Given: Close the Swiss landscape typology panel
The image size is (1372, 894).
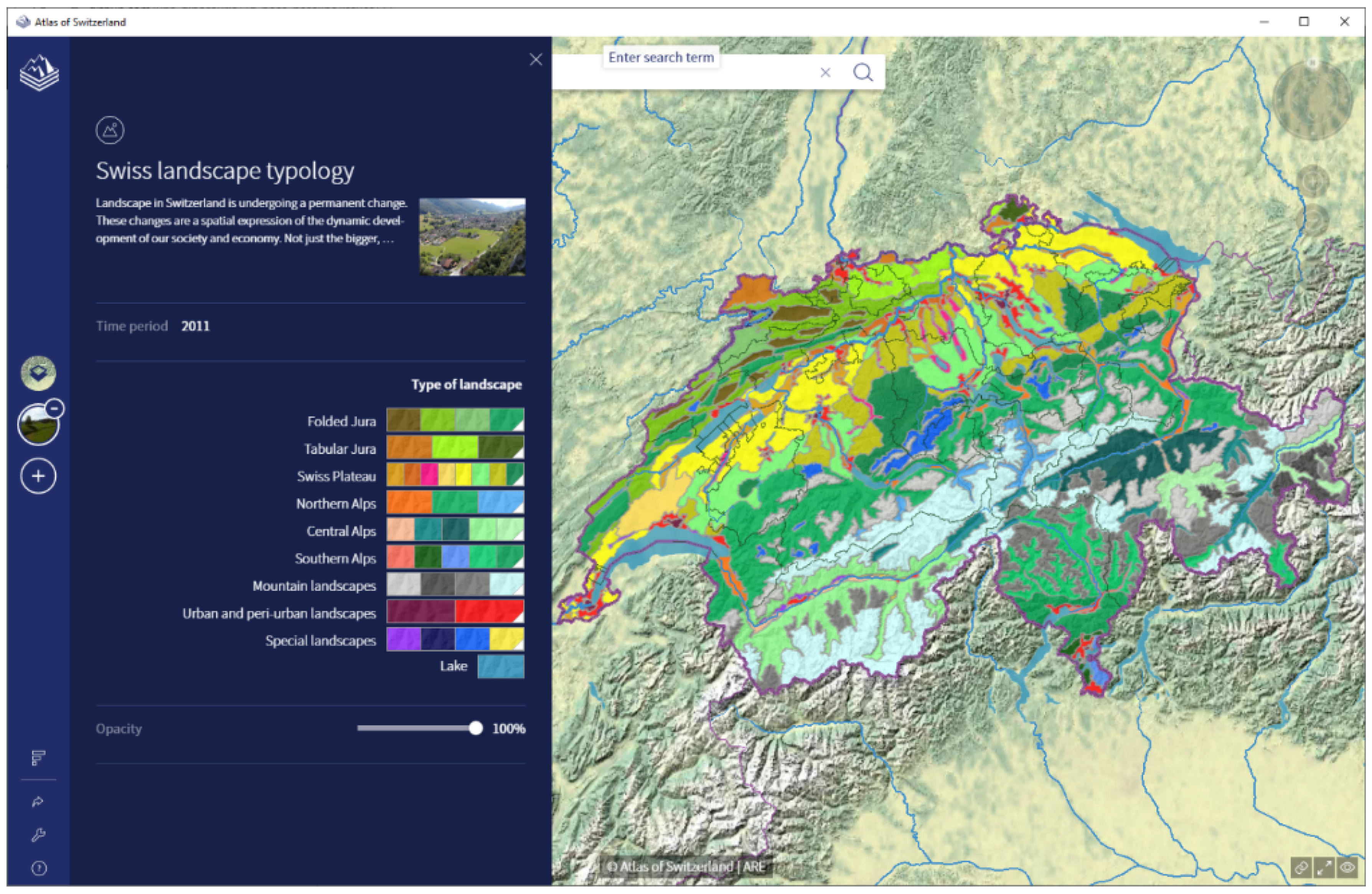Looking at the screenshot, I should (x=536, y=59).
